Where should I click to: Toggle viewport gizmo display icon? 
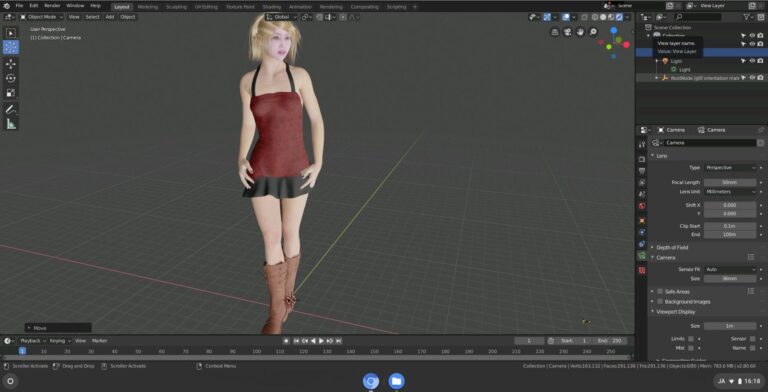547,17
